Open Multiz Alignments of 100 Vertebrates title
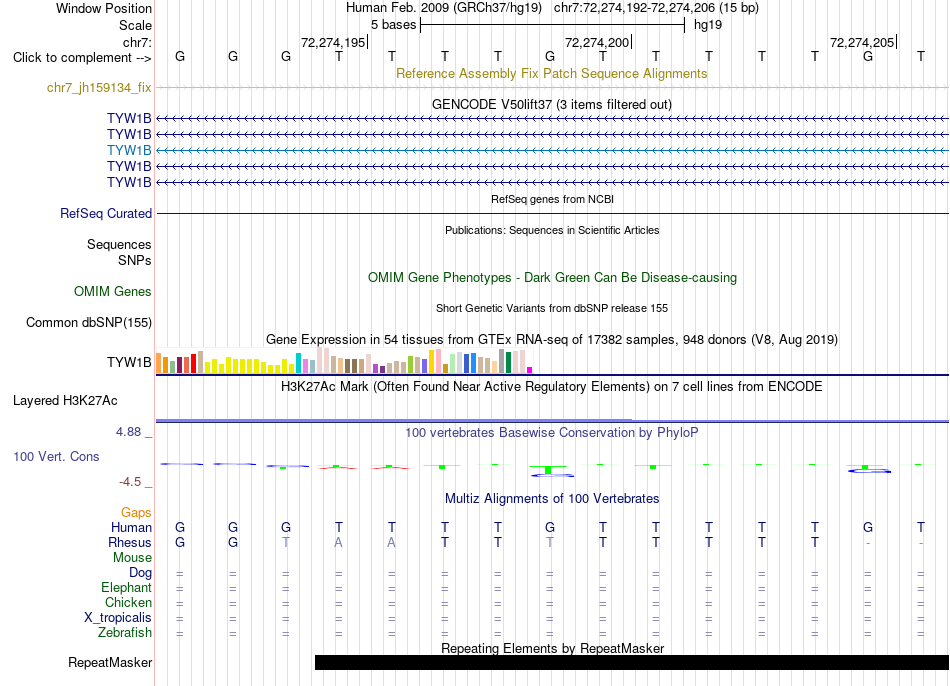This screenshot has height=686, width=950. point(552,499)
